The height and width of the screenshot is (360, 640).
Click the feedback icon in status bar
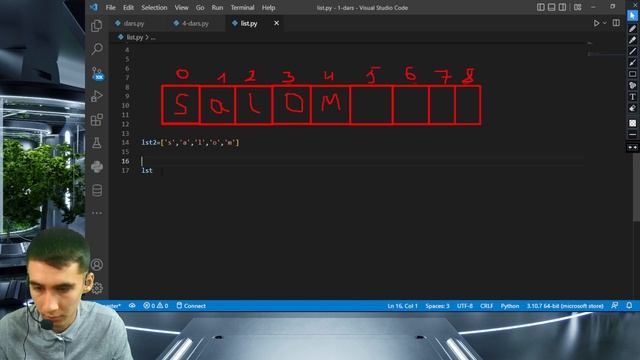click(615, 305)
